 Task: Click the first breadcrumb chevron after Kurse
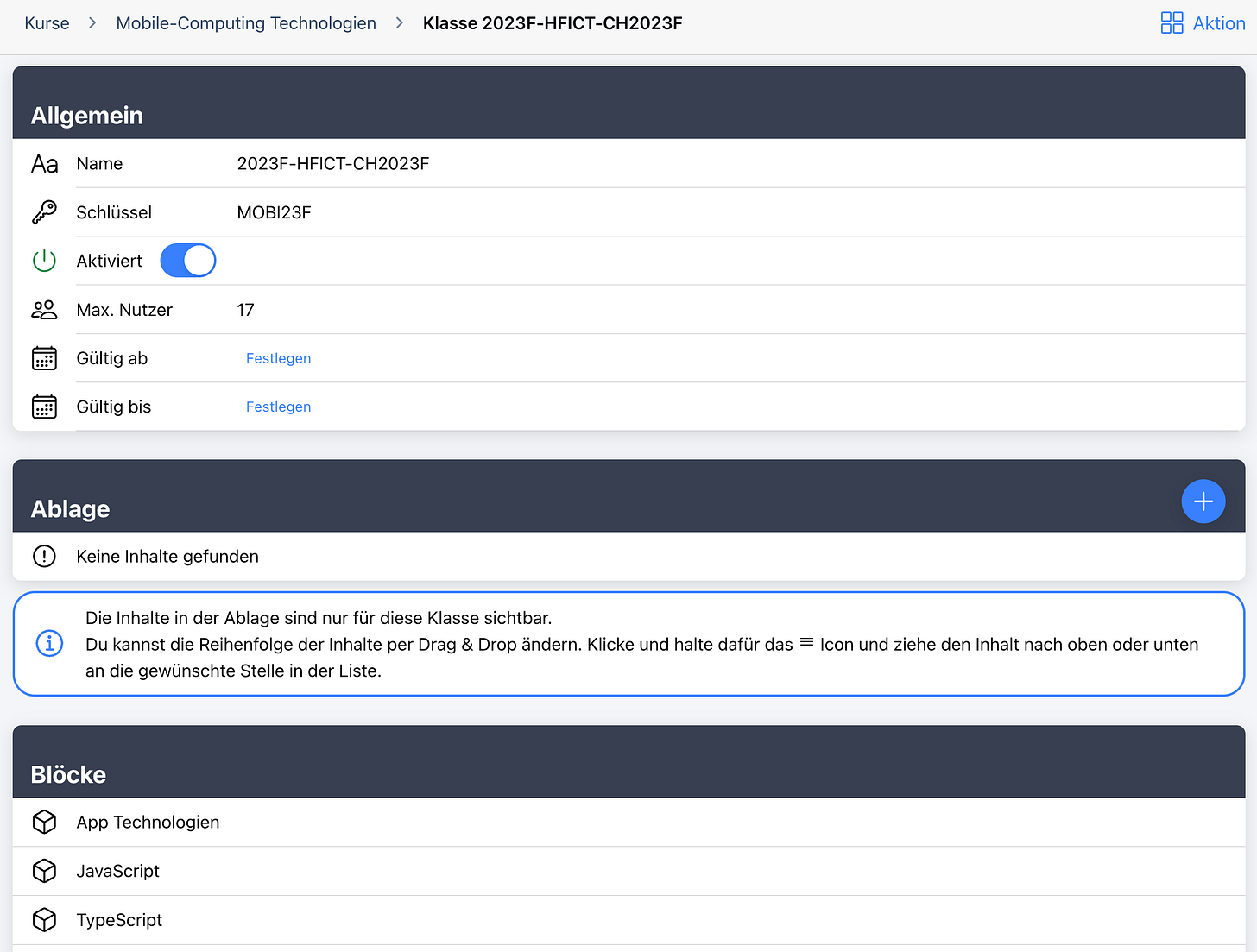[x=92, y=23]
